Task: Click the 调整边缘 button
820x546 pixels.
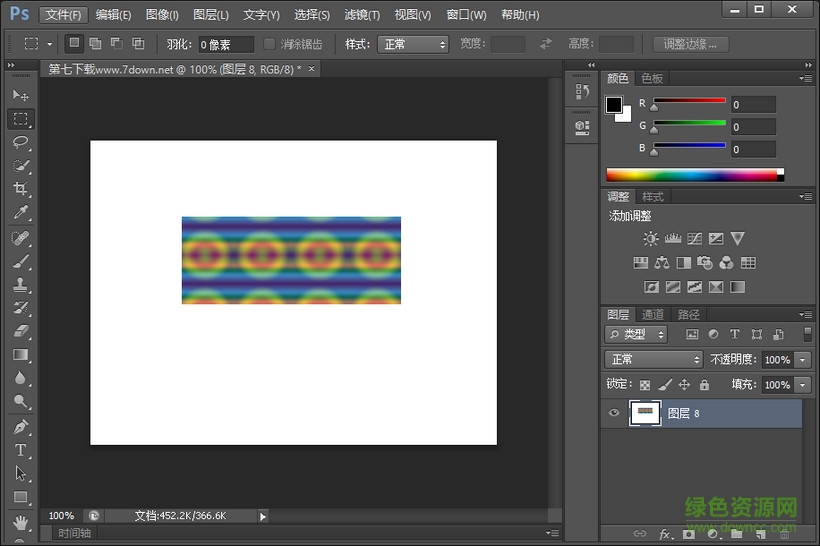Action: [x=690, y=44]
